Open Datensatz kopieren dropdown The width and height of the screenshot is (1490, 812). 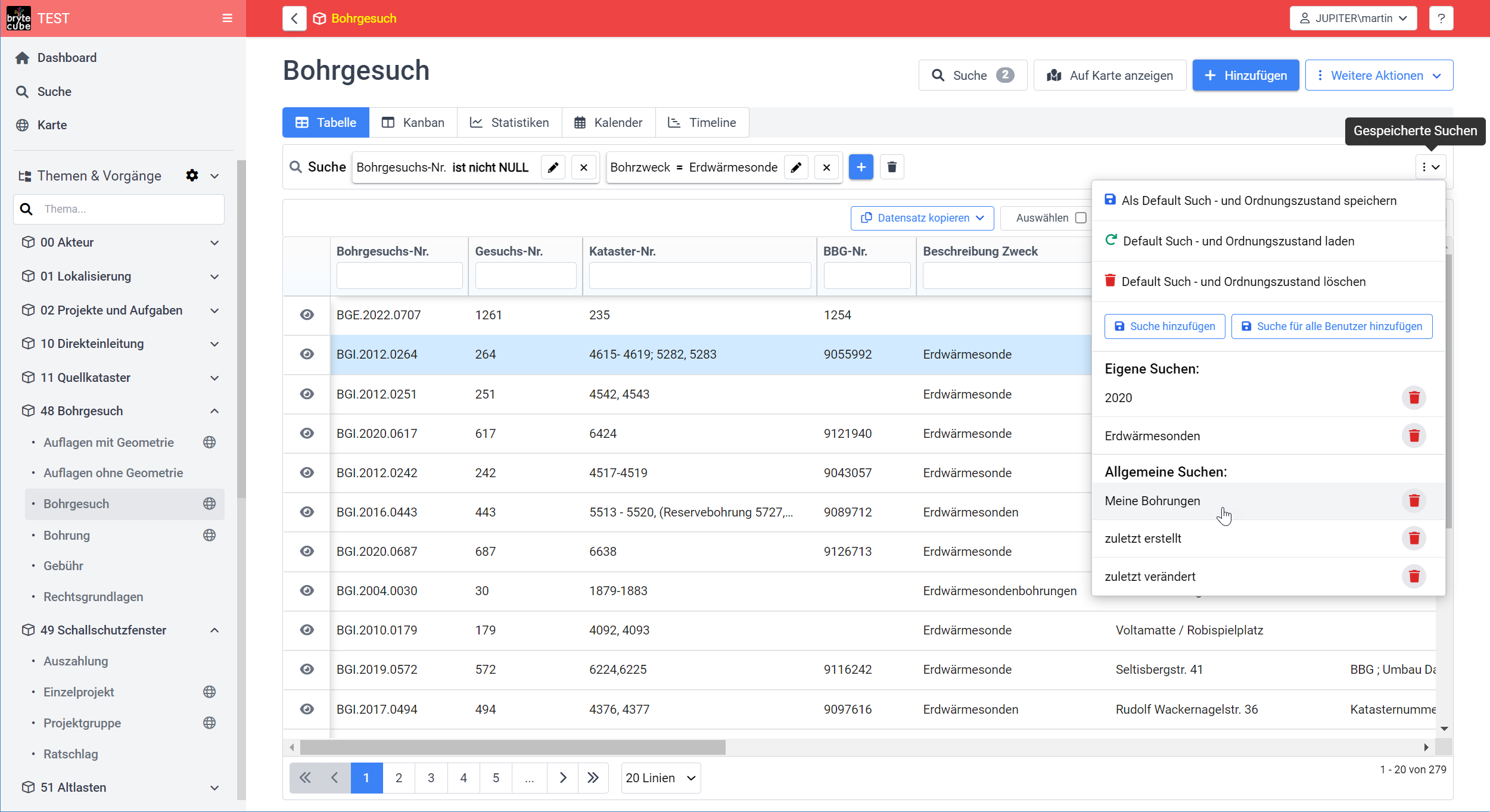pos(922,218)
